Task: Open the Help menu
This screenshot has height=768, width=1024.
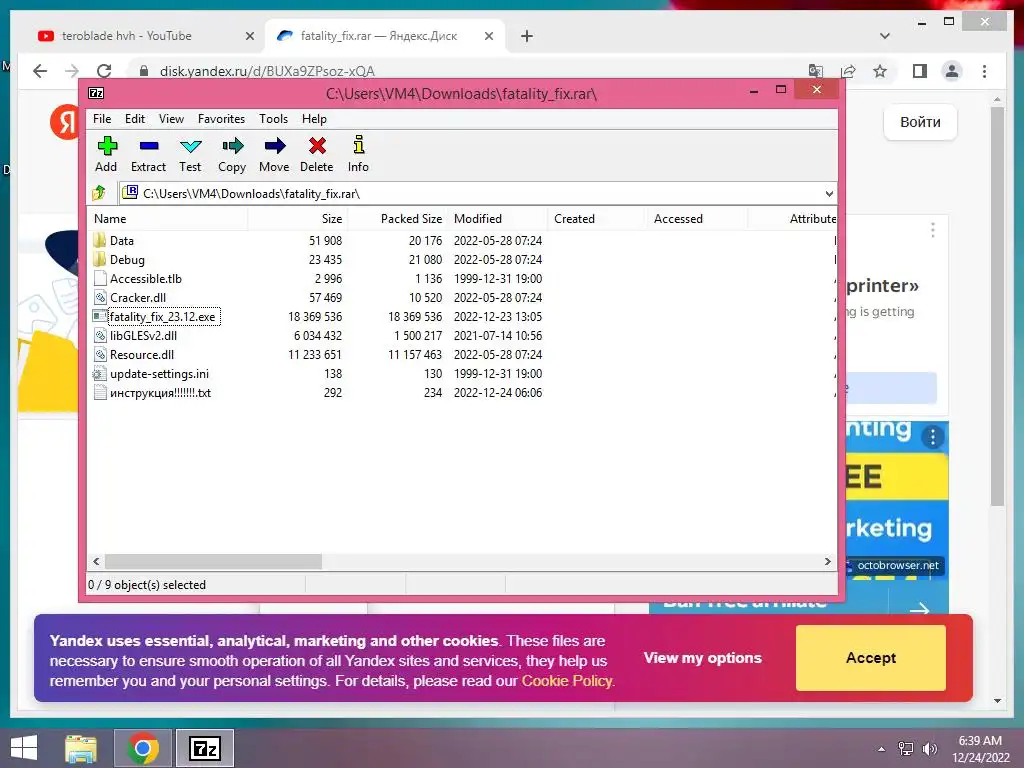Action: tap(314, 119)
